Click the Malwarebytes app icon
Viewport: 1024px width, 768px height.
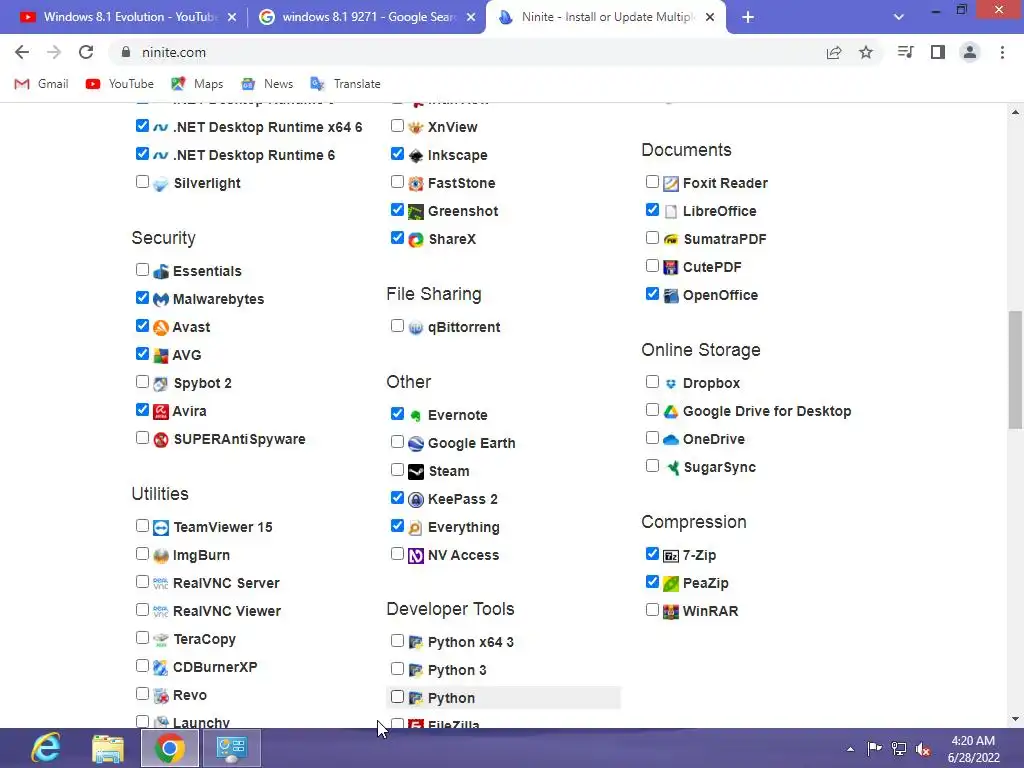[x=161, y=299]
